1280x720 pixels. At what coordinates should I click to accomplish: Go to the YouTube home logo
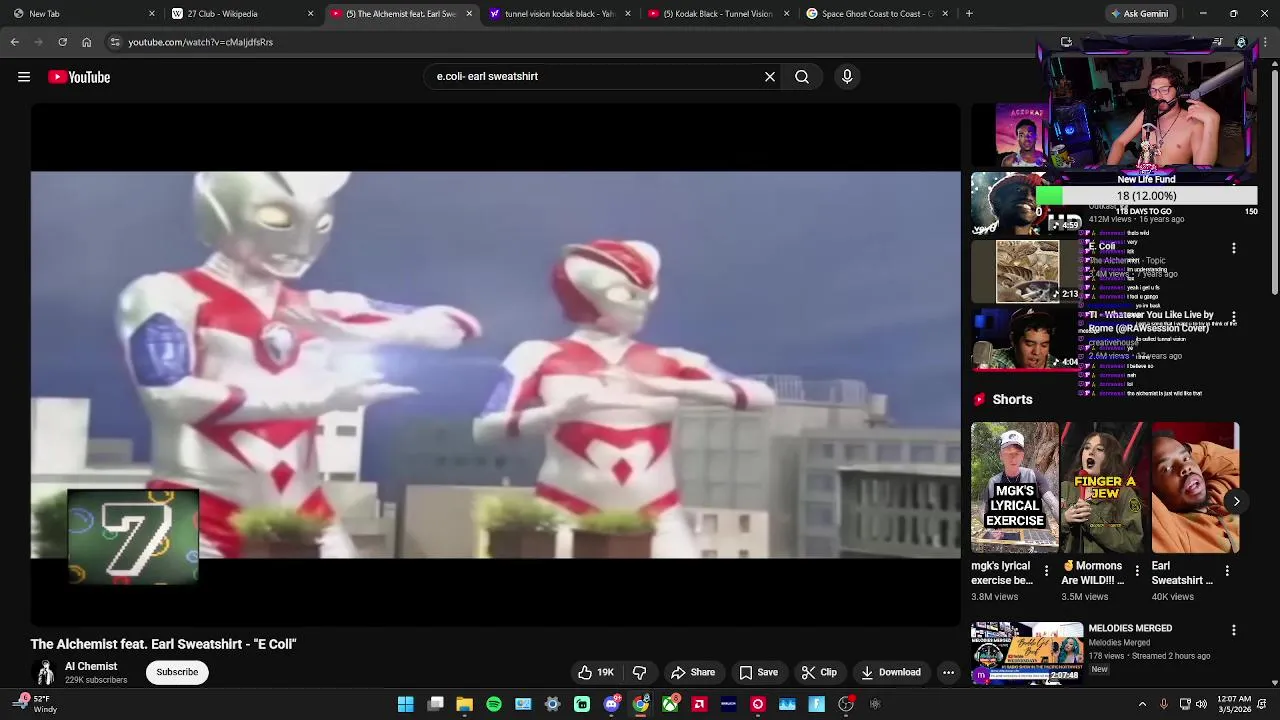click(x=79, y=77)
